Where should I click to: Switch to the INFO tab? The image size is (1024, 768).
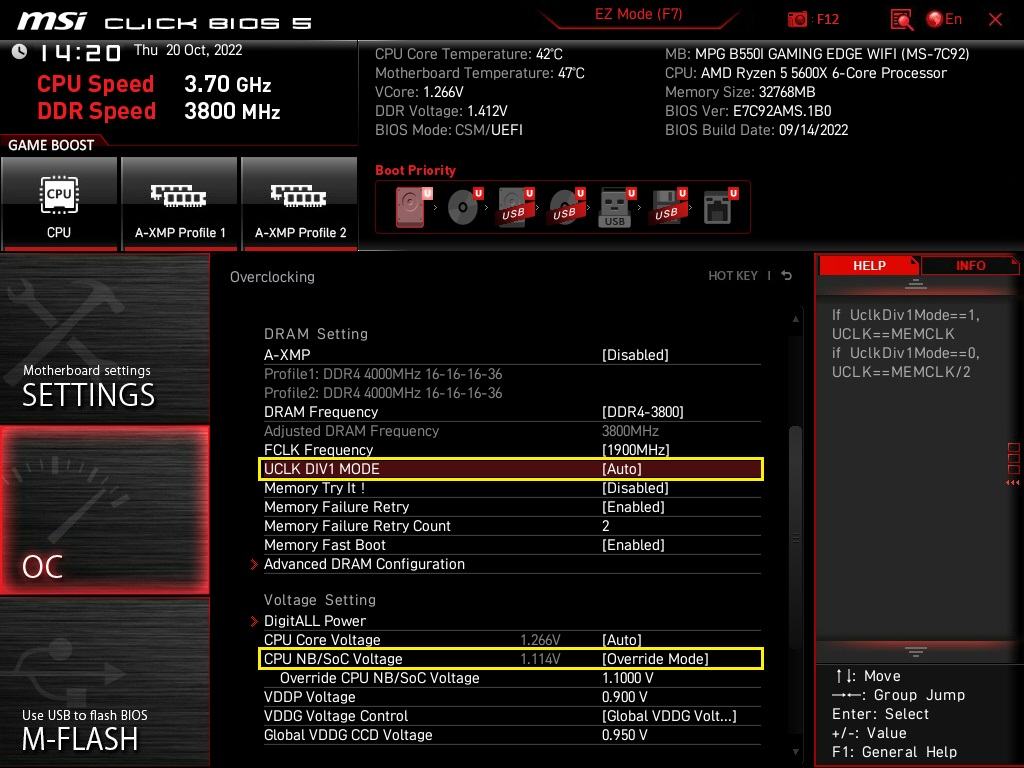click(x=970, y=266)
